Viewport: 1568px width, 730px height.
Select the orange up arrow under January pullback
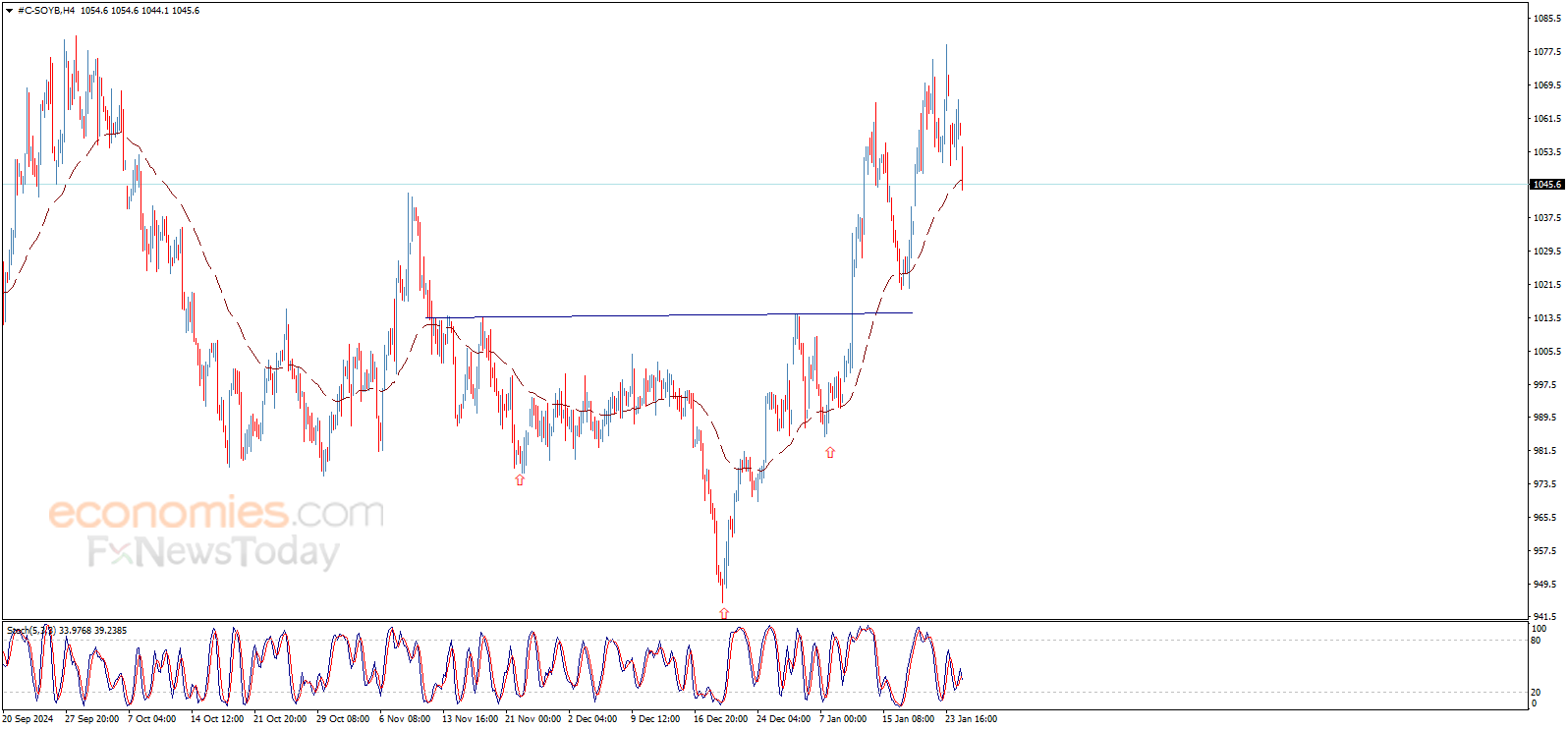pos(830,452)
